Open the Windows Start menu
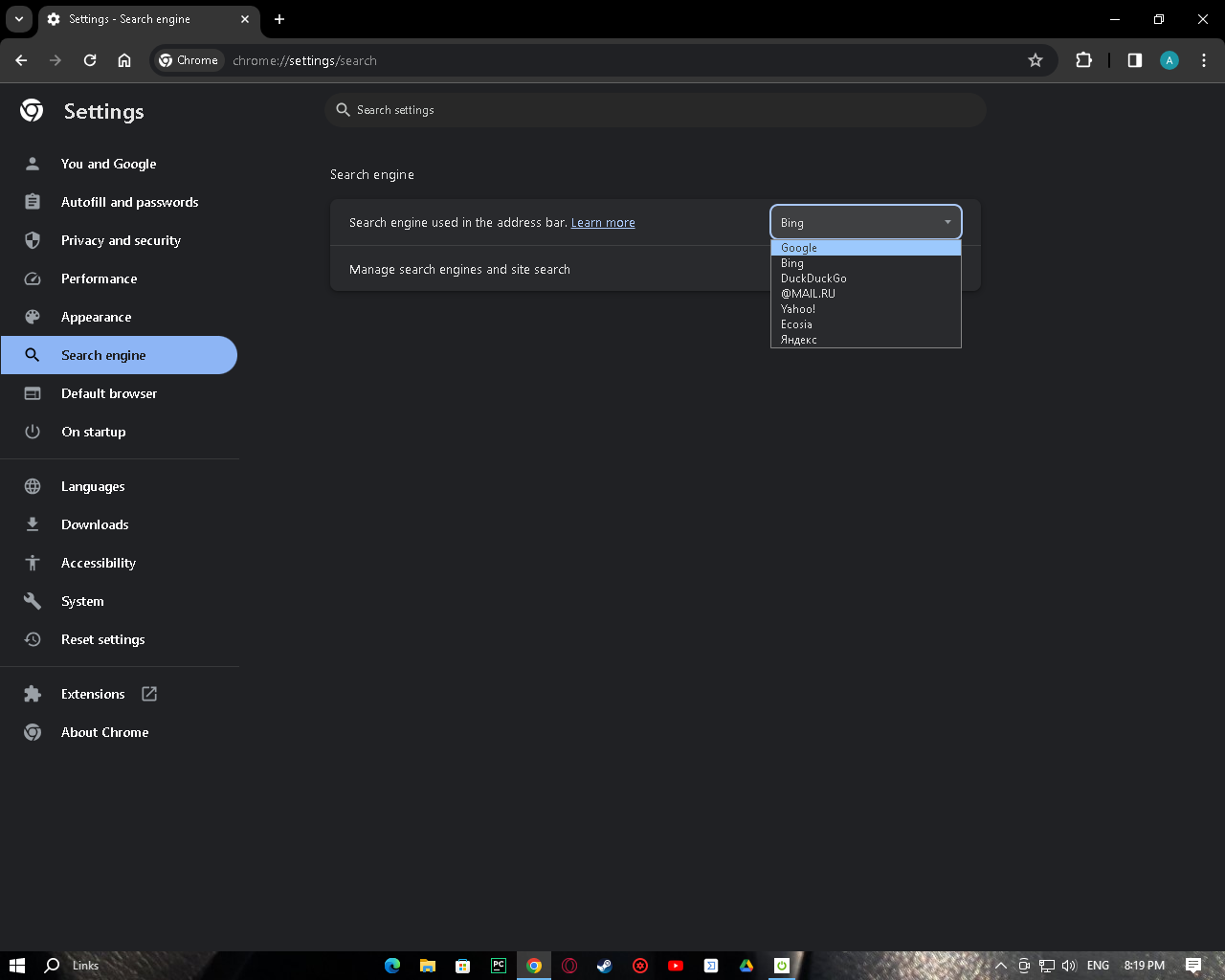Image resolution: width=1225 pixels, height=980 pixels. [16, 966]
